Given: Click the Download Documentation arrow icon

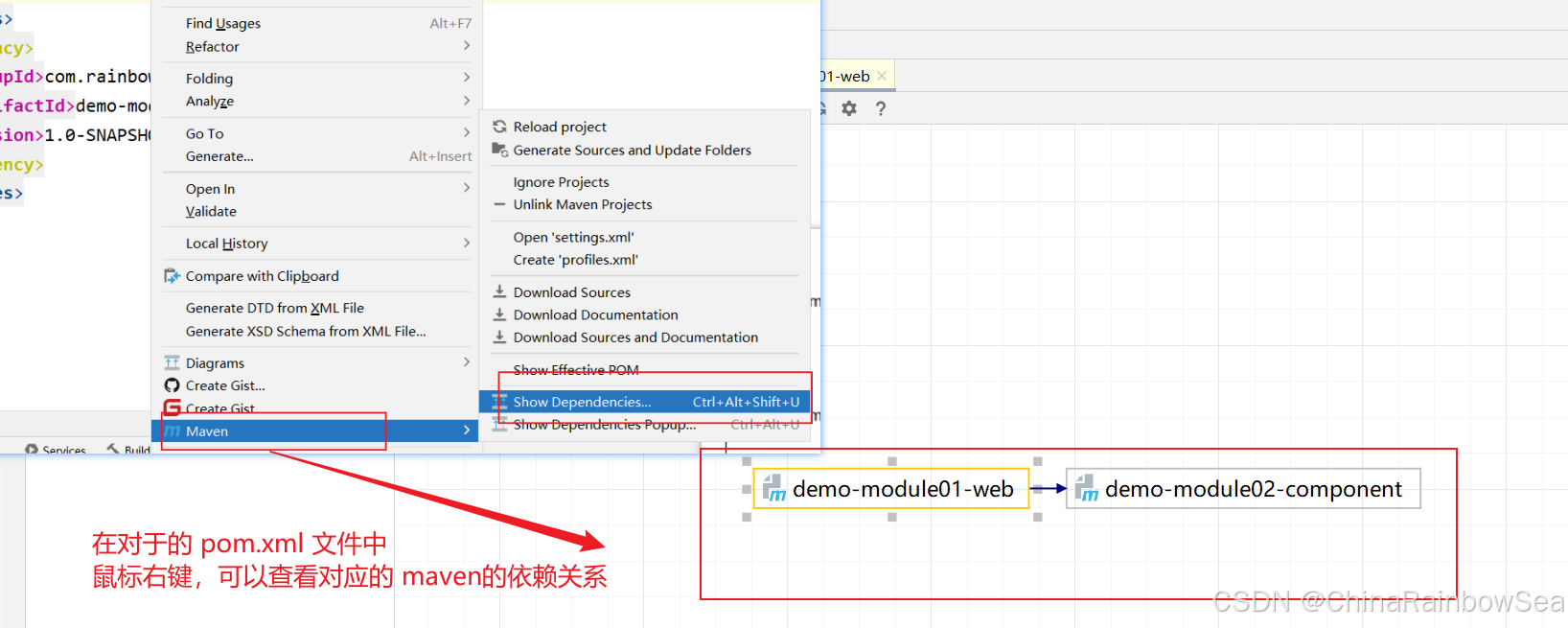Looking at the screenshot, I should pyautogui.click(x=499, y=314).
